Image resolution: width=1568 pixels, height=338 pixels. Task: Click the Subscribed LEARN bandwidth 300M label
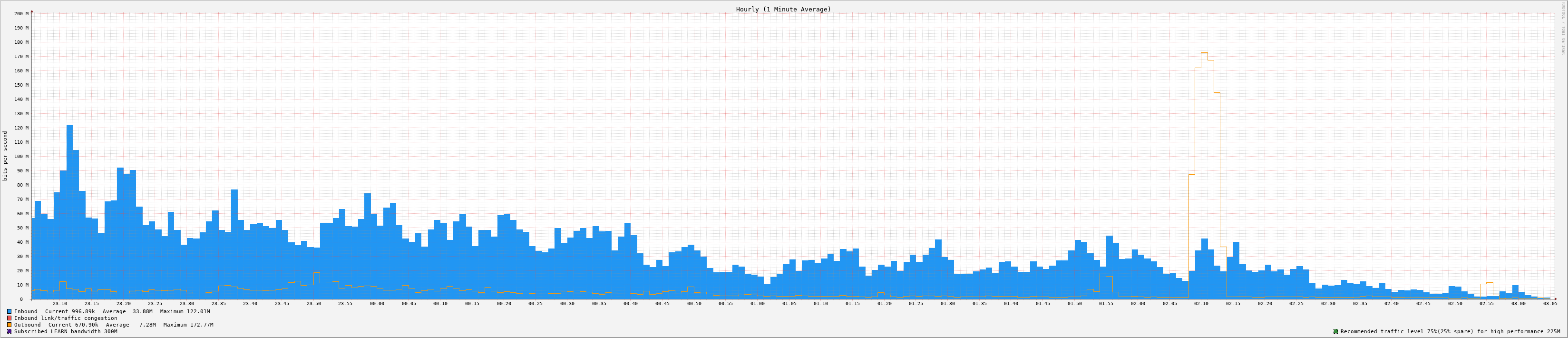point(65,331)
